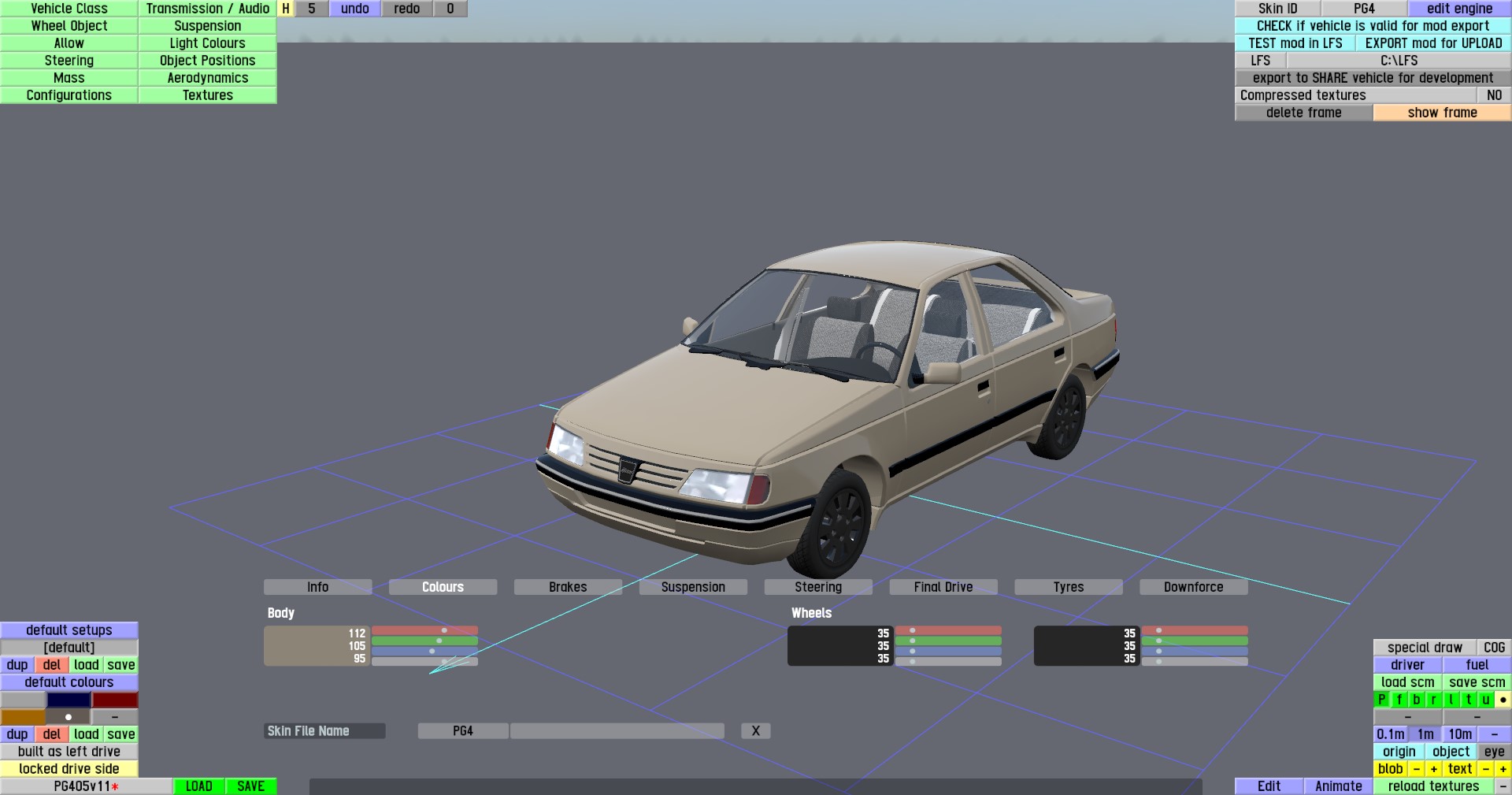Select the f view button
The width and height of the screenshot is (1512, 795).
coord(1399,700)
